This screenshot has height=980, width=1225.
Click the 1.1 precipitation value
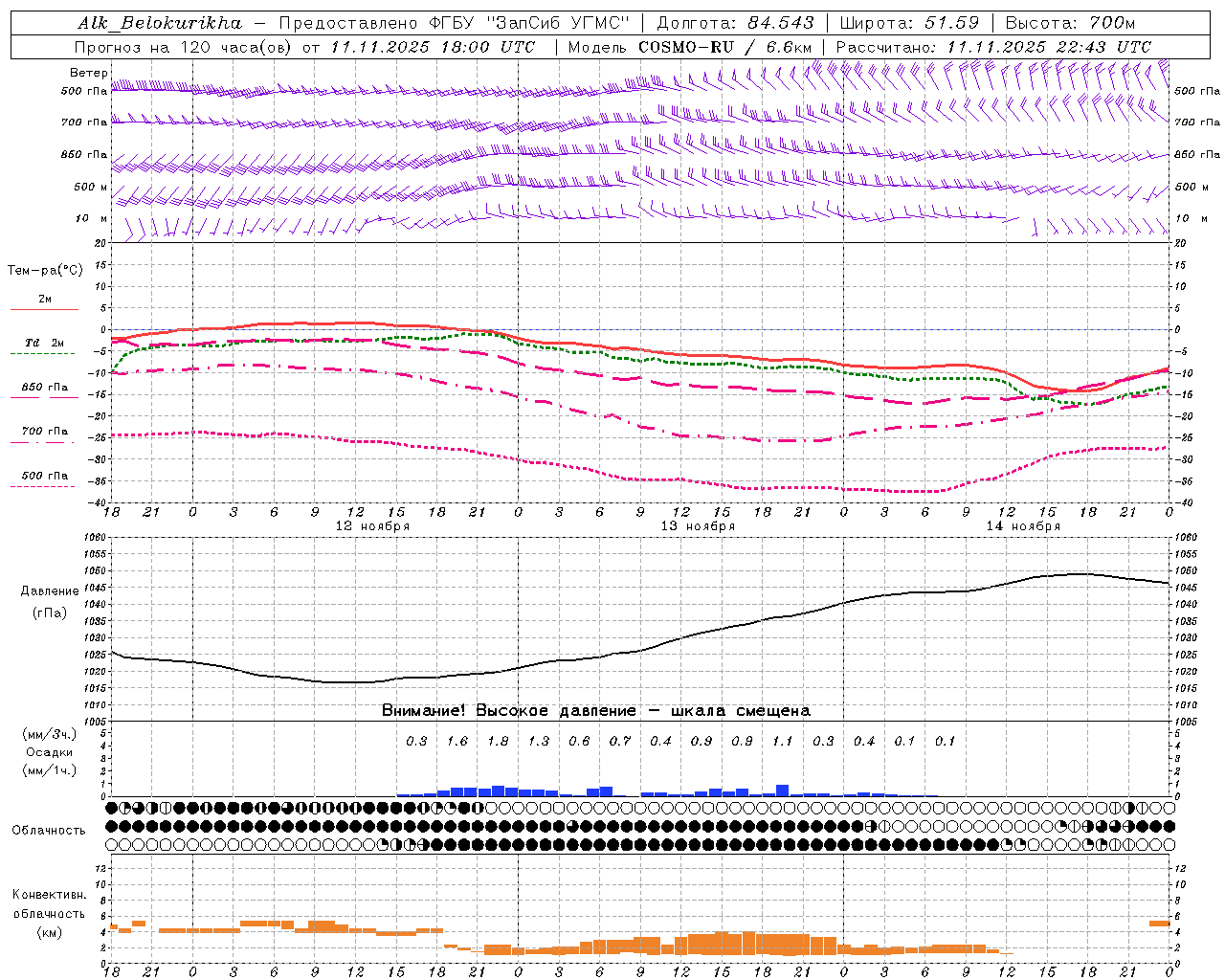point(783,742)
